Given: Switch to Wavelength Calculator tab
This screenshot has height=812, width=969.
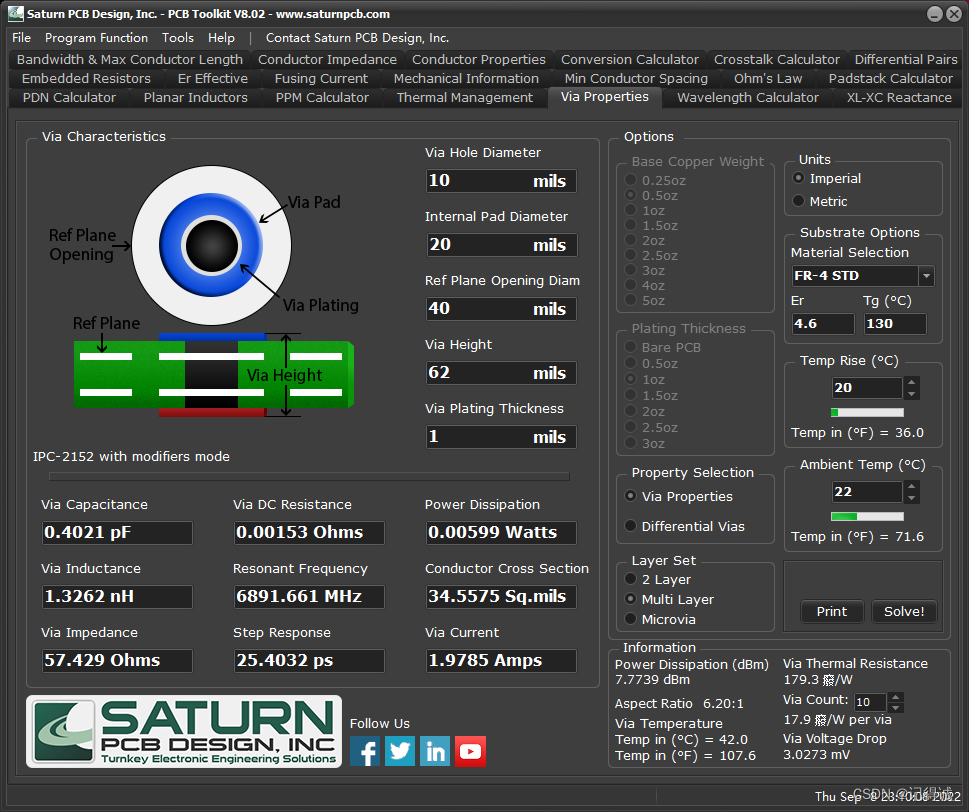Looking at the screenshot, I should coord(748,98).
